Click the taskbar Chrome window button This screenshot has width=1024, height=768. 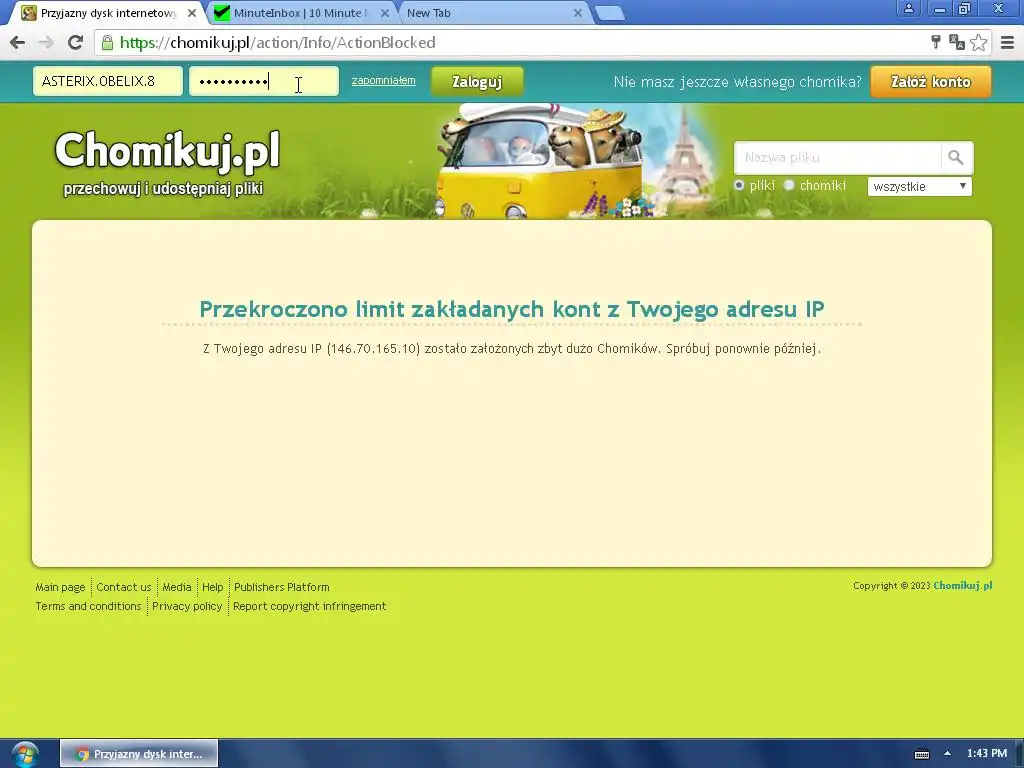[139, 754]
